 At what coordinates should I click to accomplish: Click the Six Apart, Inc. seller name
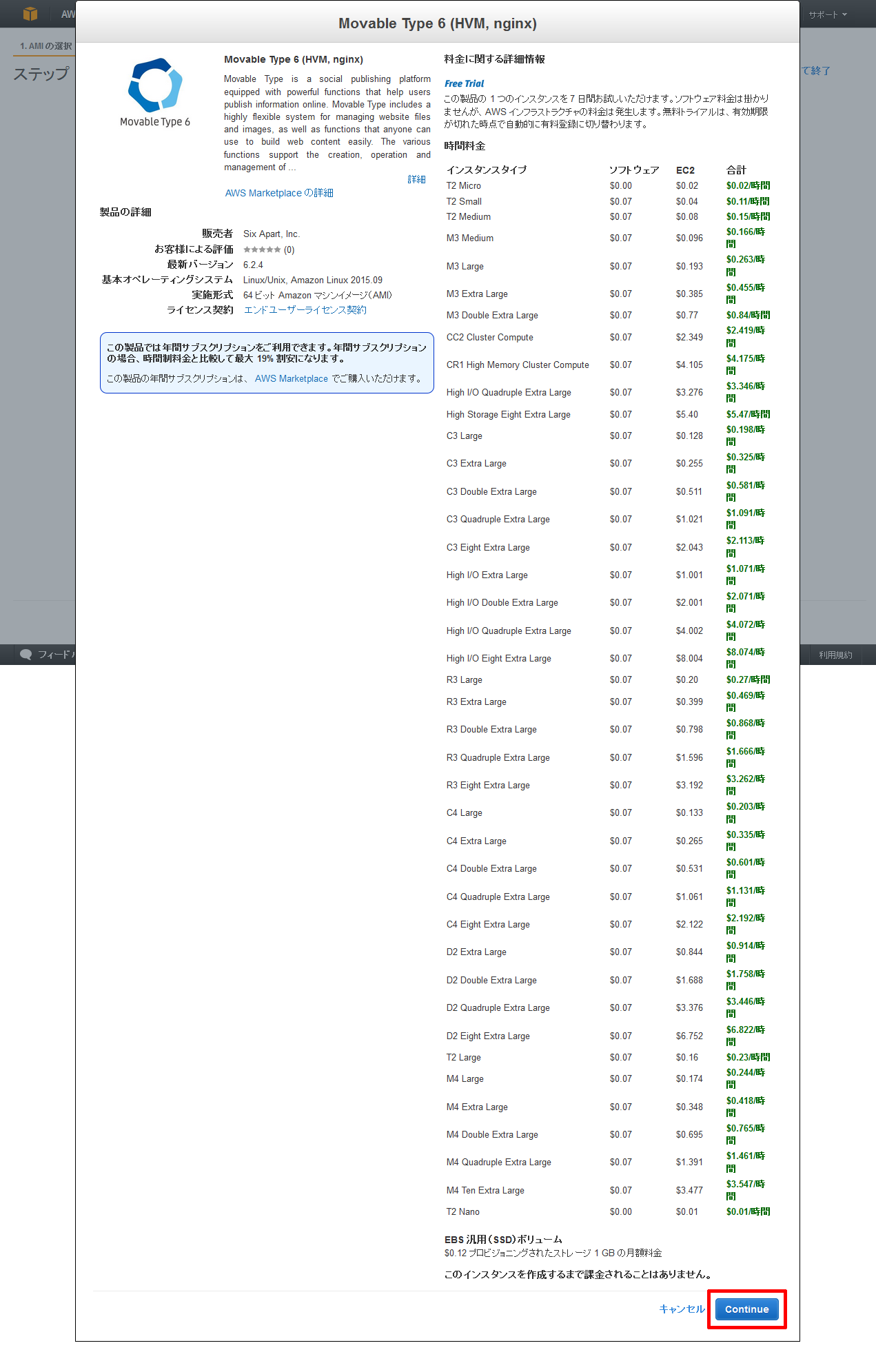pos(272,234)
